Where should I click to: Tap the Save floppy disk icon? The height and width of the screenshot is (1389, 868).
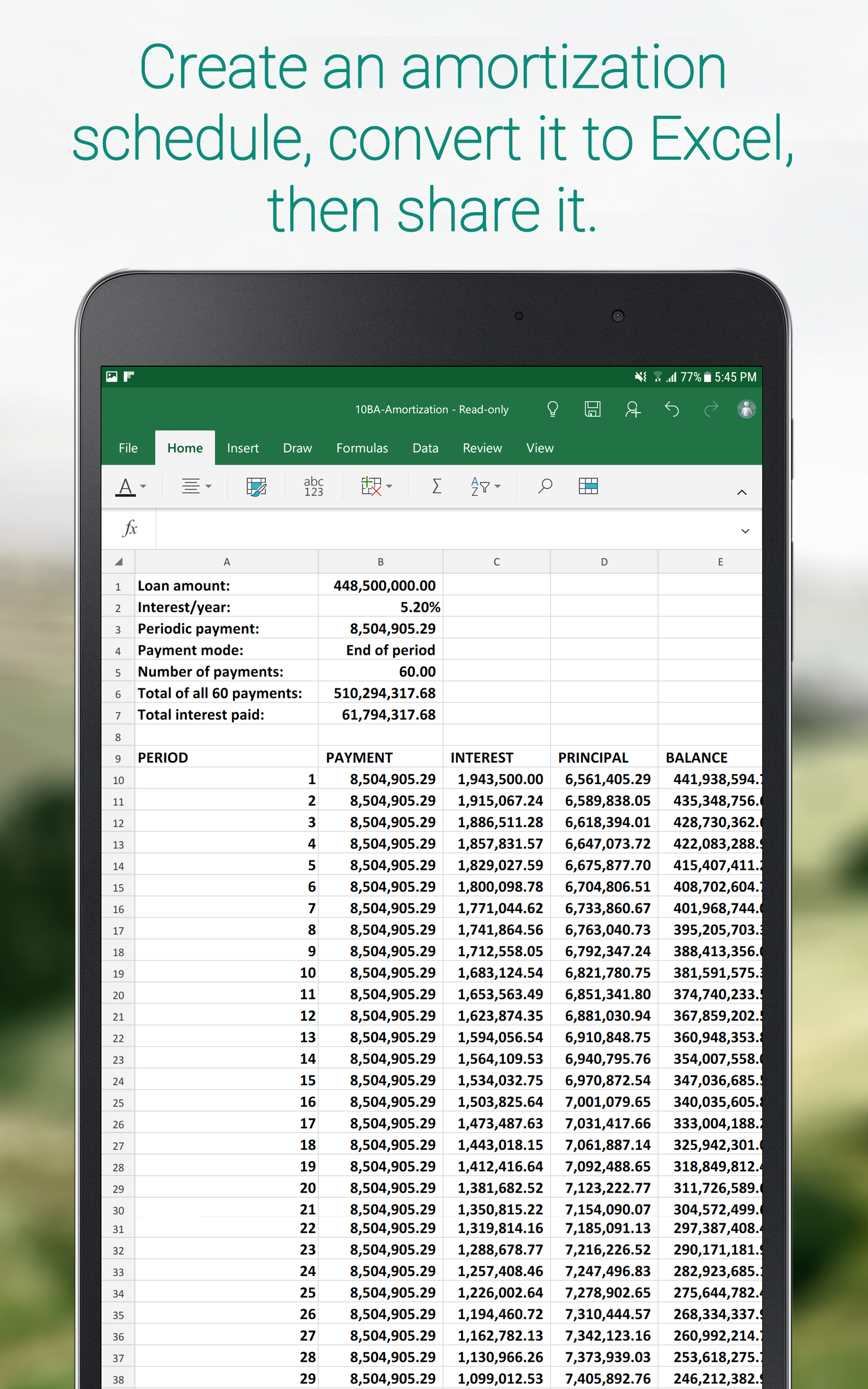point(592,409)
